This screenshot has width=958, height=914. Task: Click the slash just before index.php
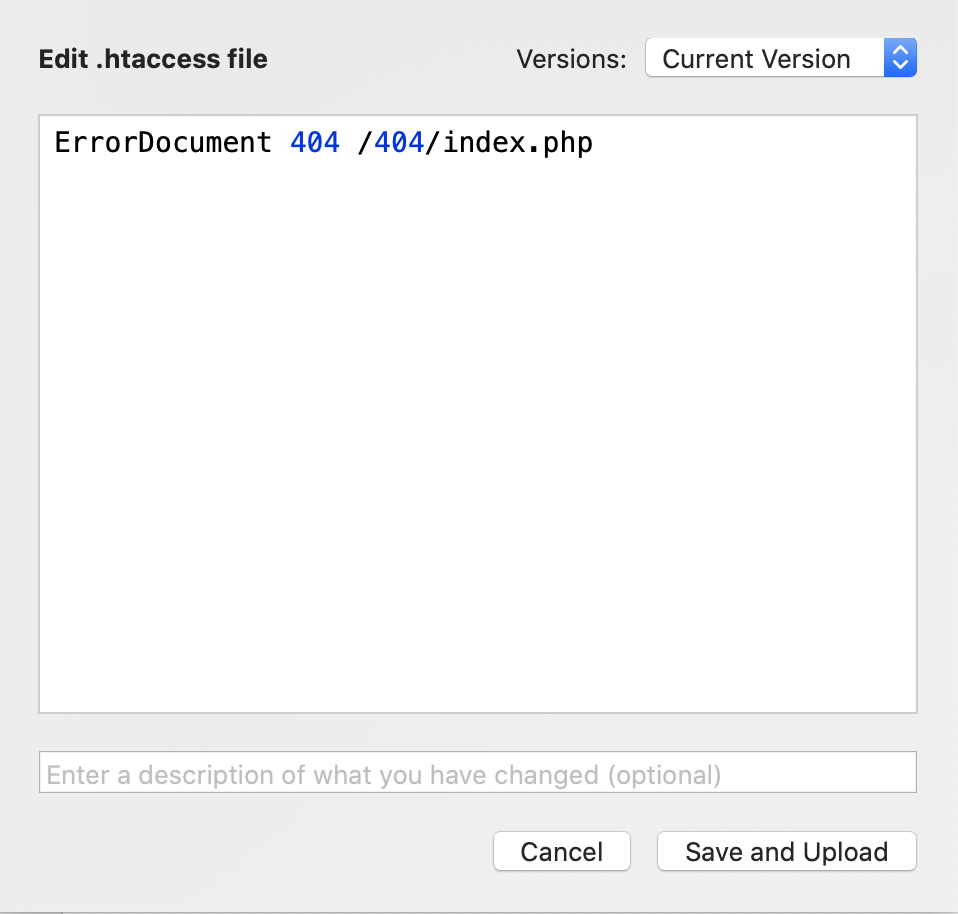click(x=433, y=143)
